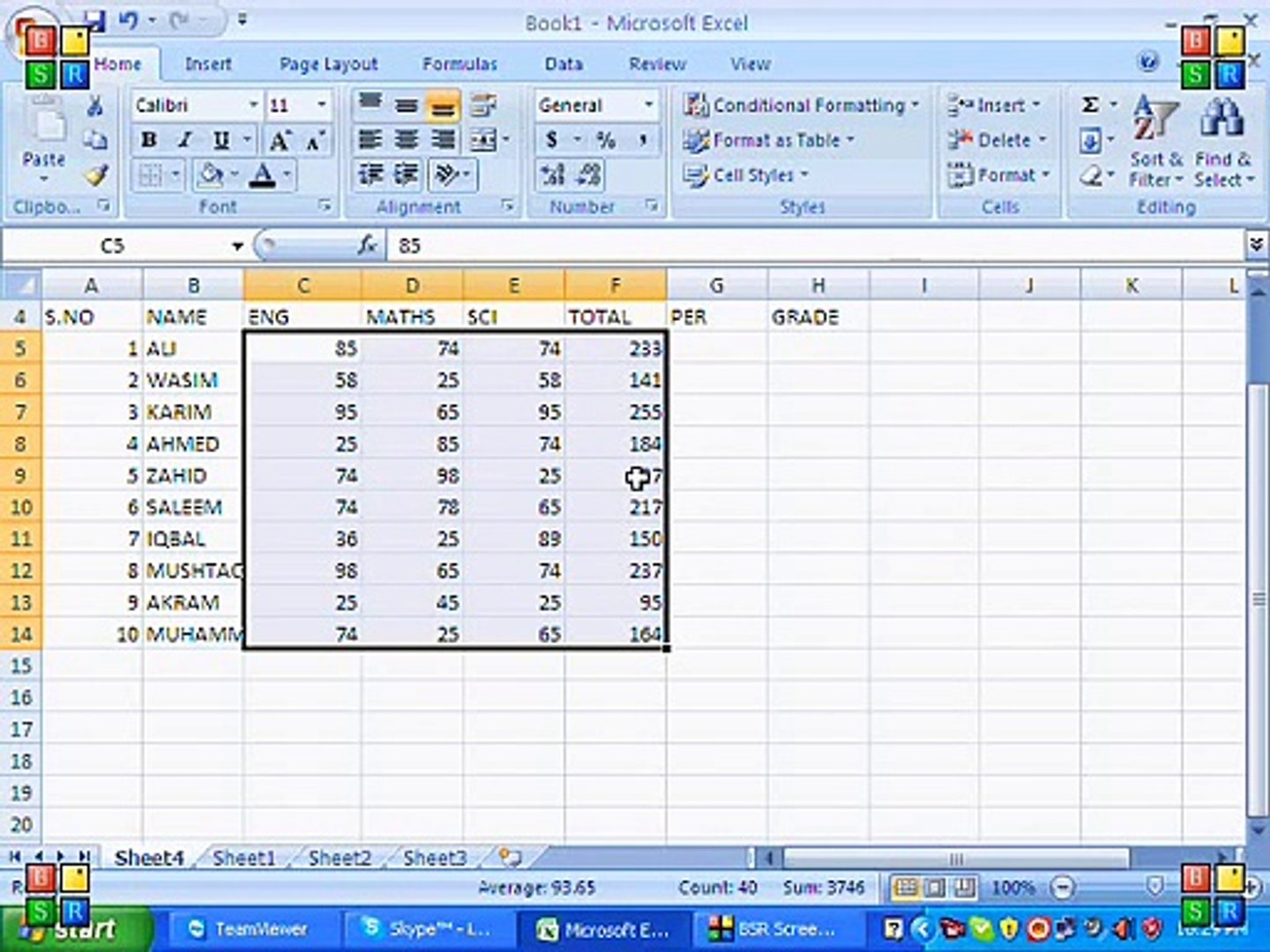Cut the selected cells
The width and height of the screenshot is (1270, 952).
click(94, 107)
